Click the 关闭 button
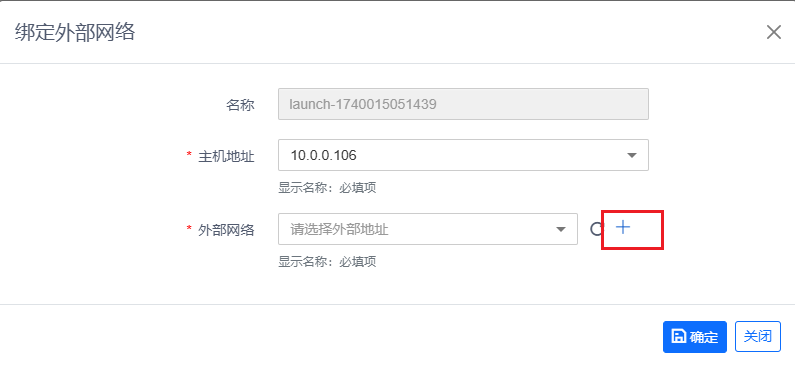This screenshot has width=795, height=368. pos(758,337)
